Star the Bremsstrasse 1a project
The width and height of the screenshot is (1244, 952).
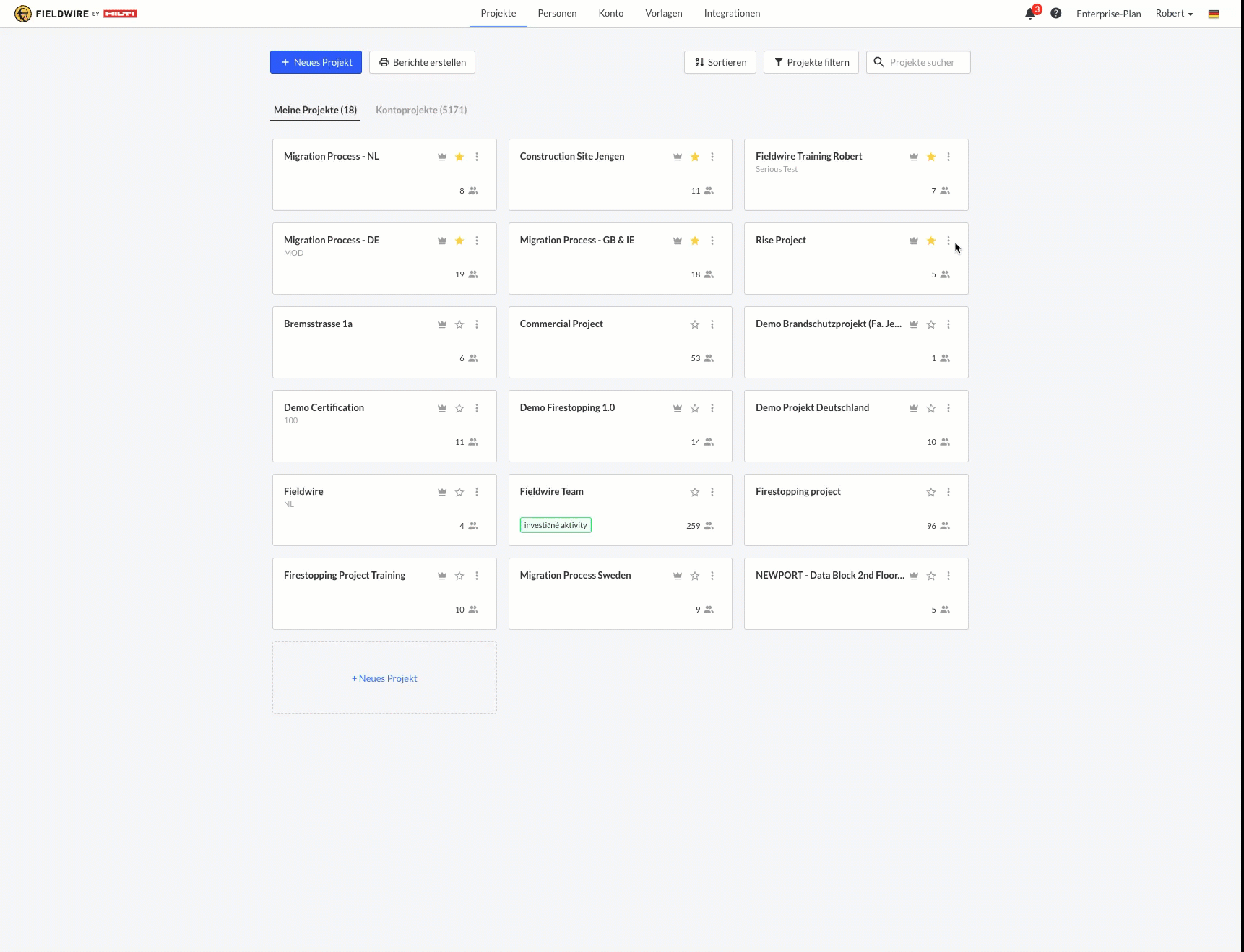[x=459, y=324]
